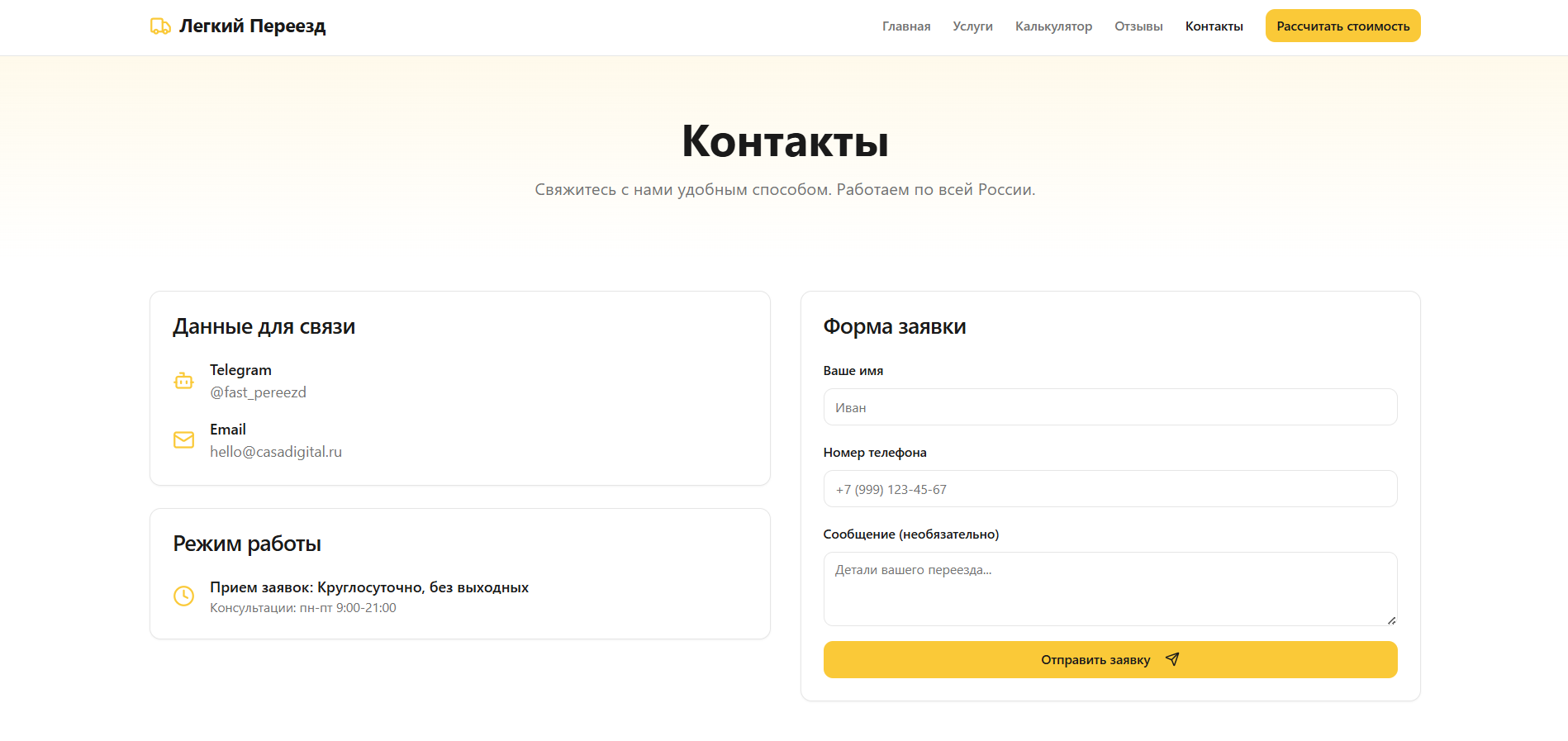The image size is (1568, 741).
Task: Go to the Услуги page
Action: (972, 26)
